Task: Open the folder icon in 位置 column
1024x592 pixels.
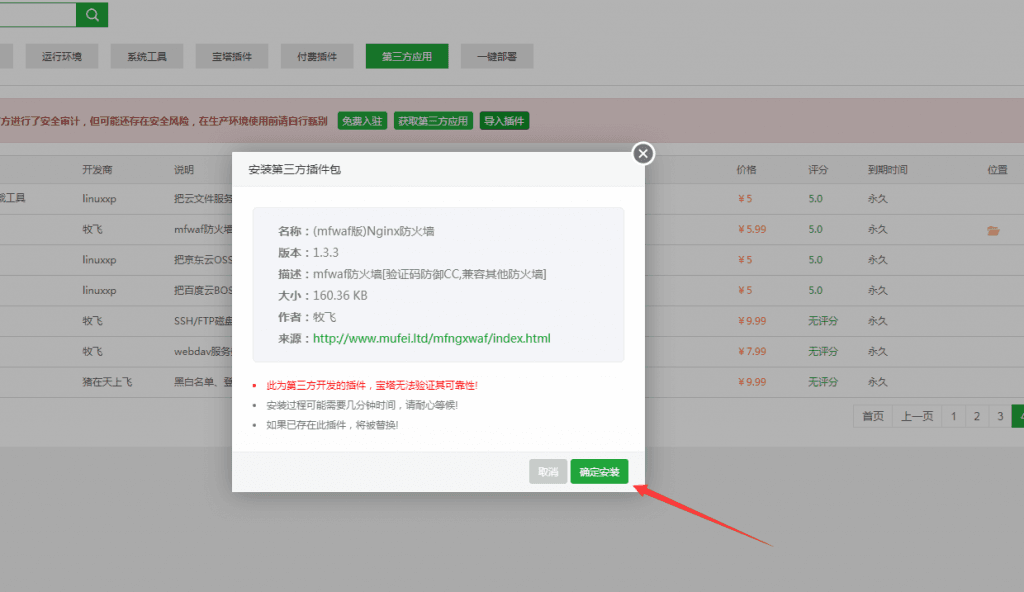Action: (x=993, y=230)
